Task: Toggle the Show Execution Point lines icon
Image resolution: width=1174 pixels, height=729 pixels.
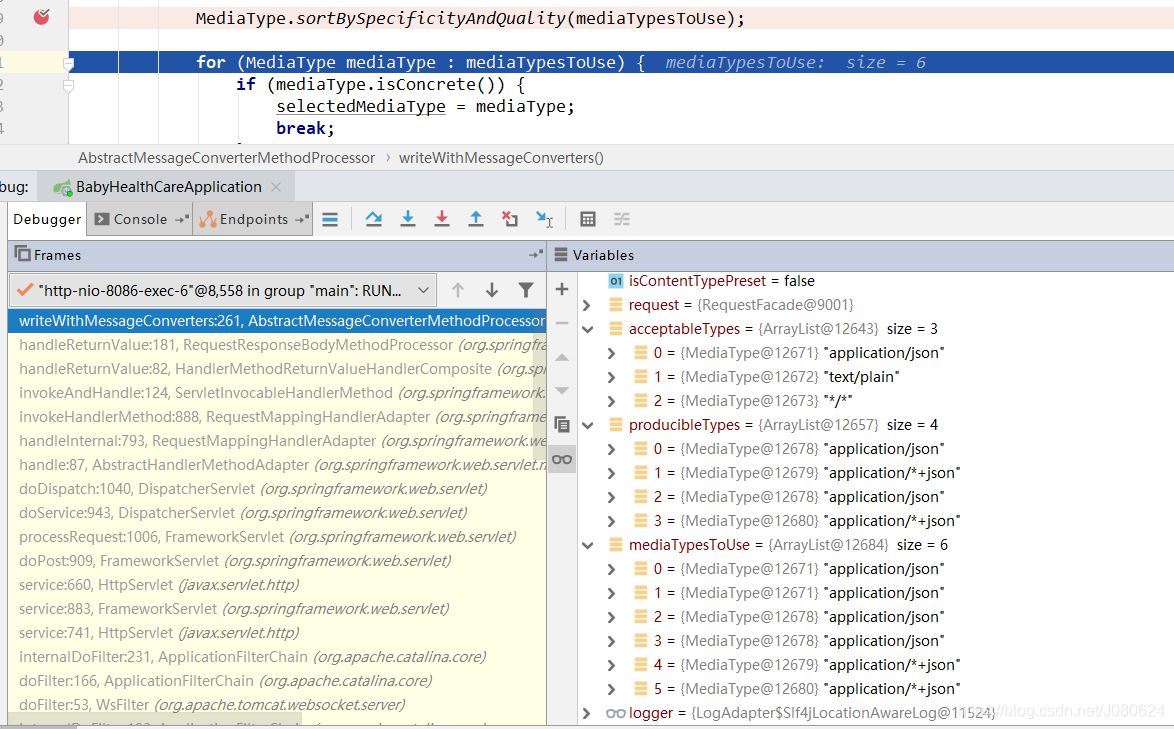Action: click(x=330, y=219)
